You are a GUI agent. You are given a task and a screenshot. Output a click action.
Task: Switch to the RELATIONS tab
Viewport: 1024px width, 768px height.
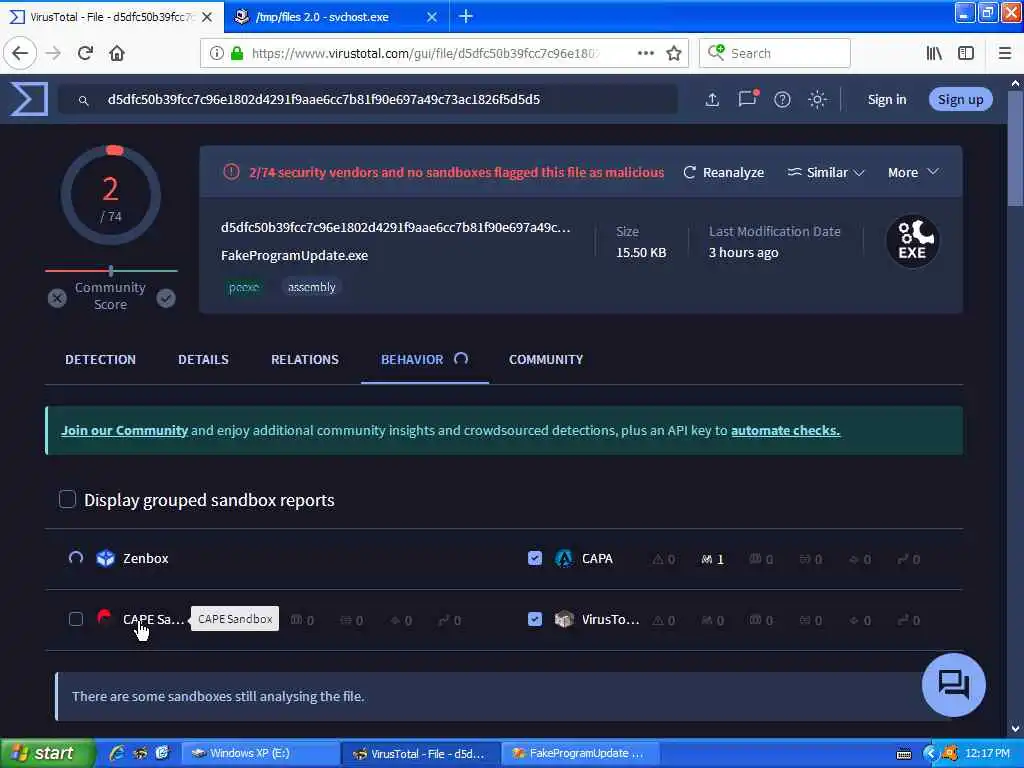pyautogui.click(x=305, y=359)
